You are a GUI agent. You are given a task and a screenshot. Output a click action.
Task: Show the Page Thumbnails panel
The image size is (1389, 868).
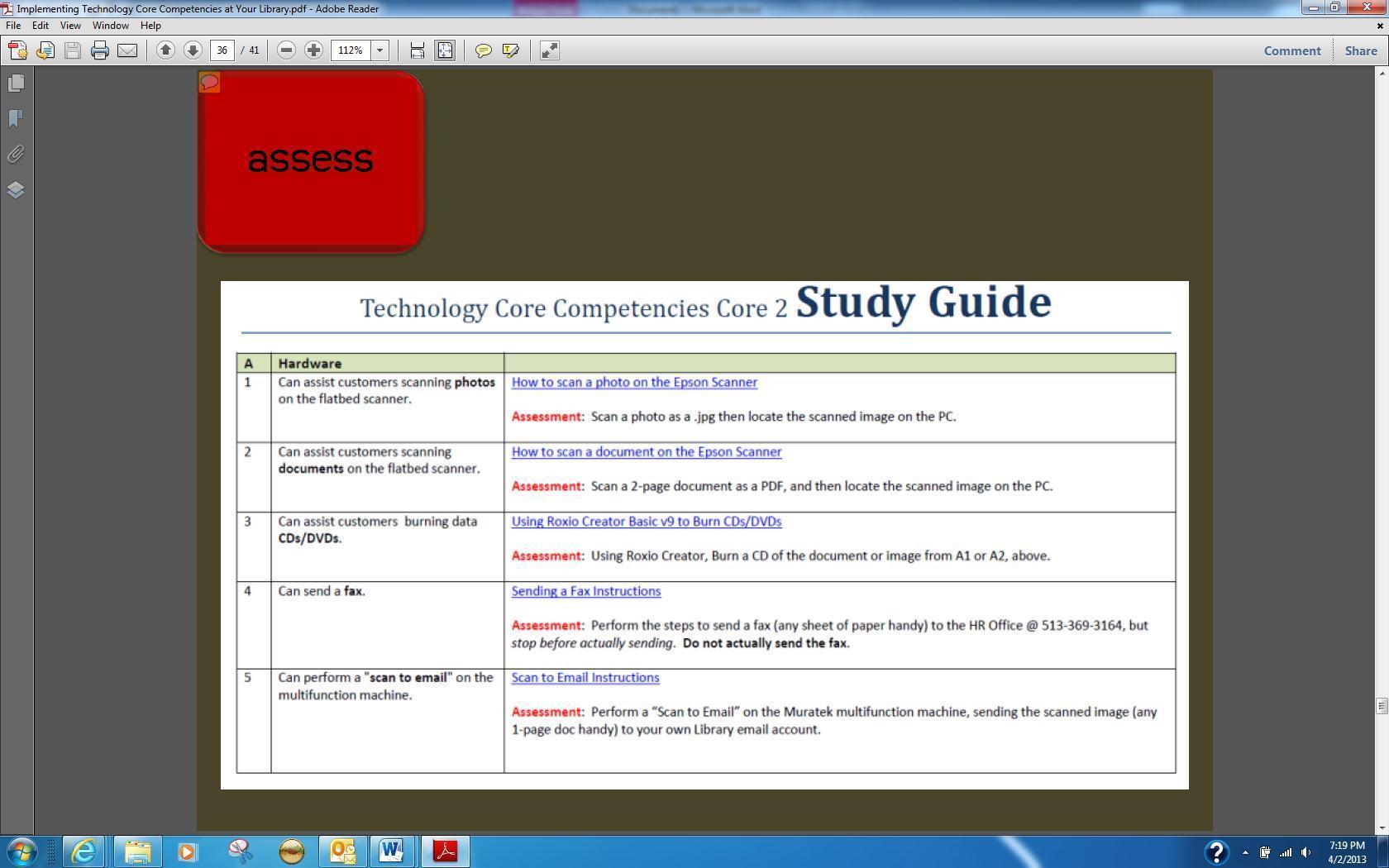[x=16, y=83]
